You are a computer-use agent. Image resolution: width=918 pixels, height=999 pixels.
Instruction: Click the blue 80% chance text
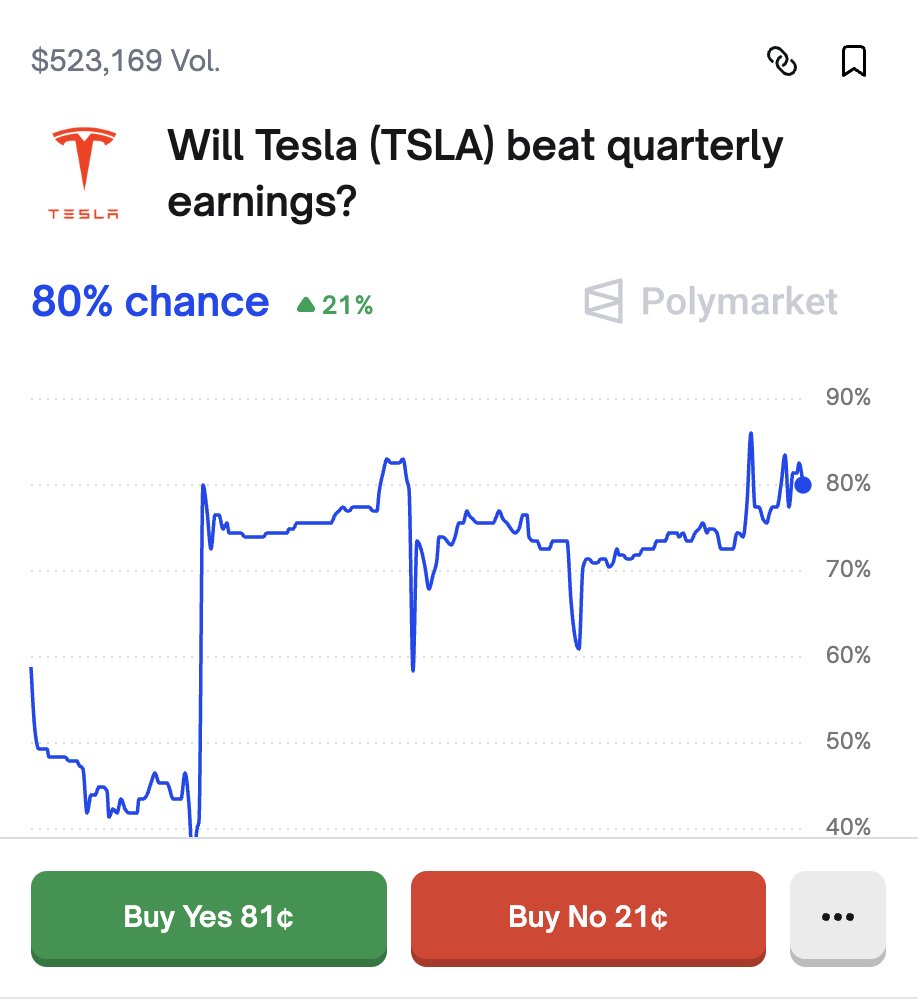(150, 301)
